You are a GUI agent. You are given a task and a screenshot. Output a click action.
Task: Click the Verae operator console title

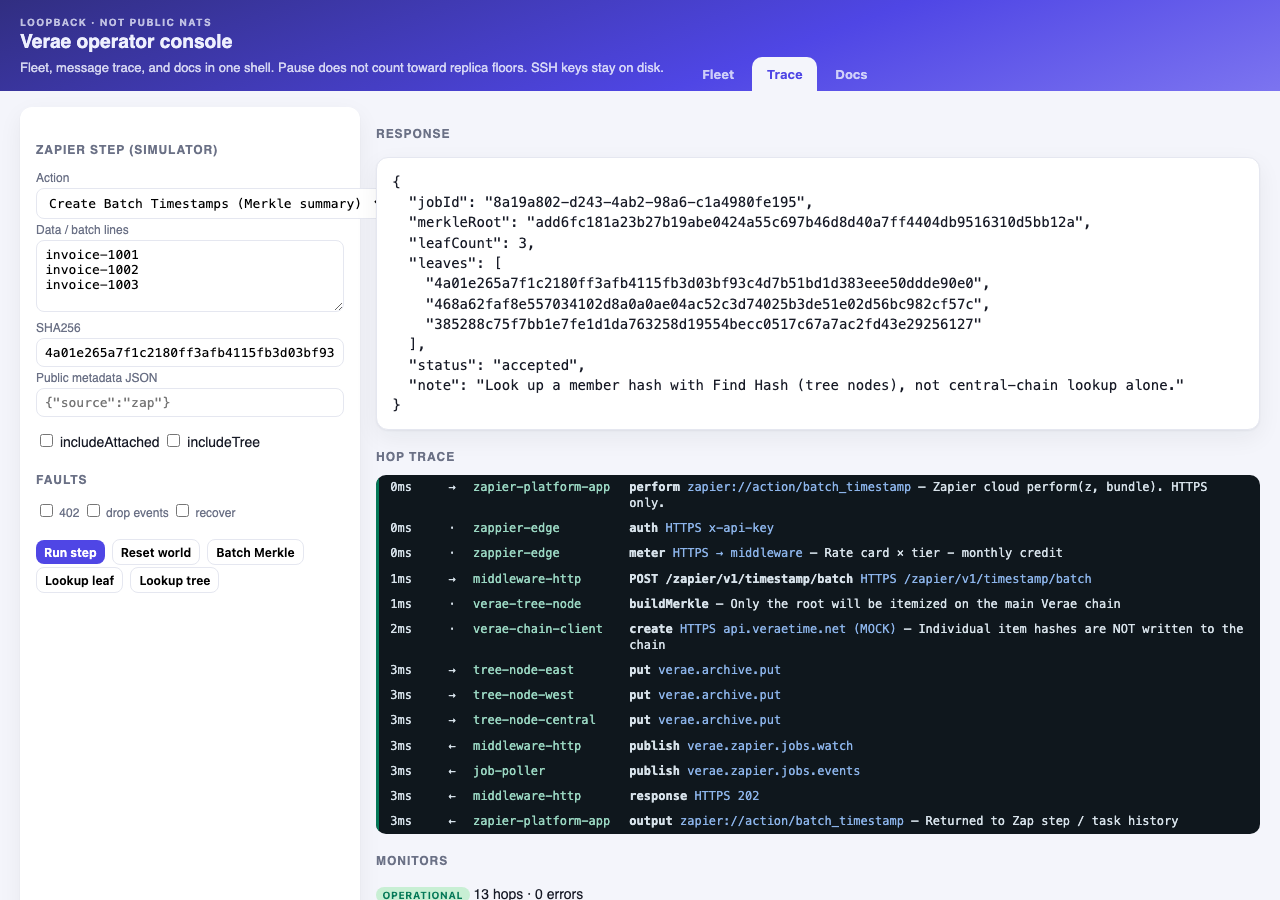coord(126,42)
